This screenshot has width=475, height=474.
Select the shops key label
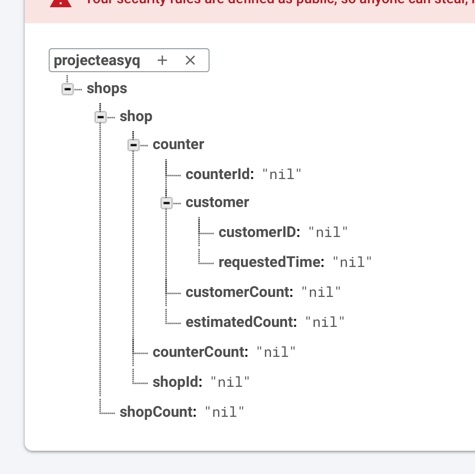tap(107, 89)
